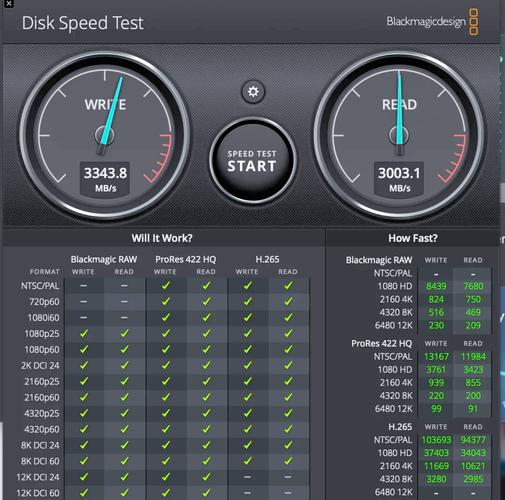Close the Disk Speed Test window
The width and height of the screenshot is (505, 500).
point(9,4)
